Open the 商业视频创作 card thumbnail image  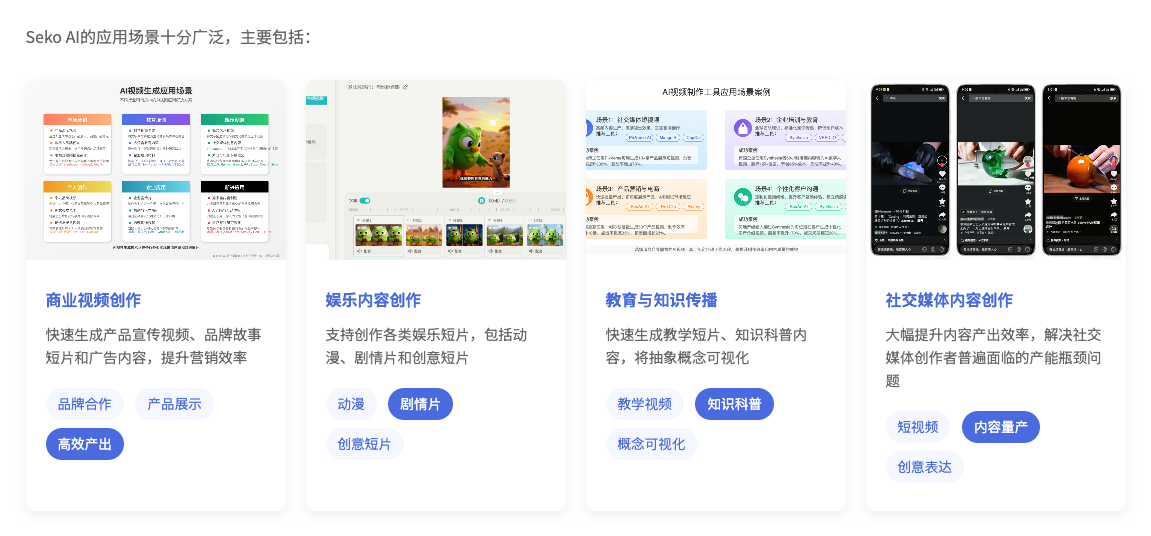pyautogui.click(x=156, y=170)
